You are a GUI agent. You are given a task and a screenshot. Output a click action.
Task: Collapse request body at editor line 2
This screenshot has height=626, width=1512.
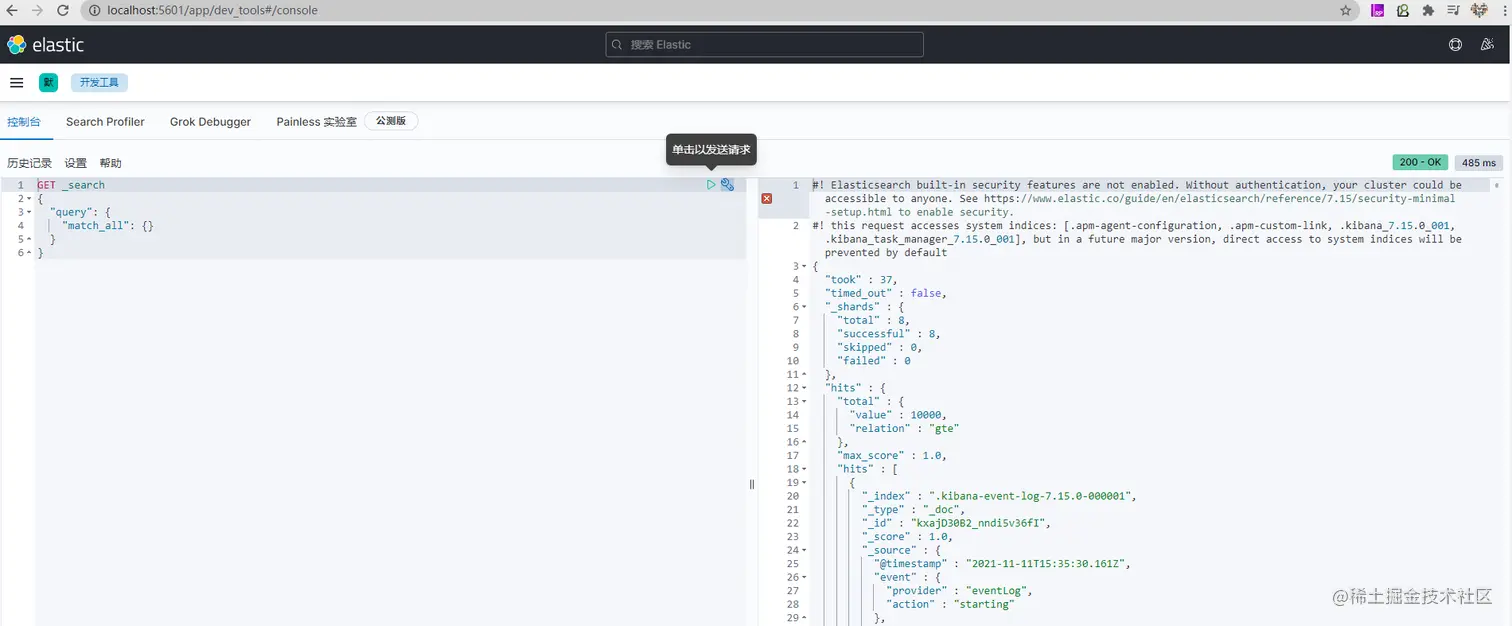[x=29, y=199]
